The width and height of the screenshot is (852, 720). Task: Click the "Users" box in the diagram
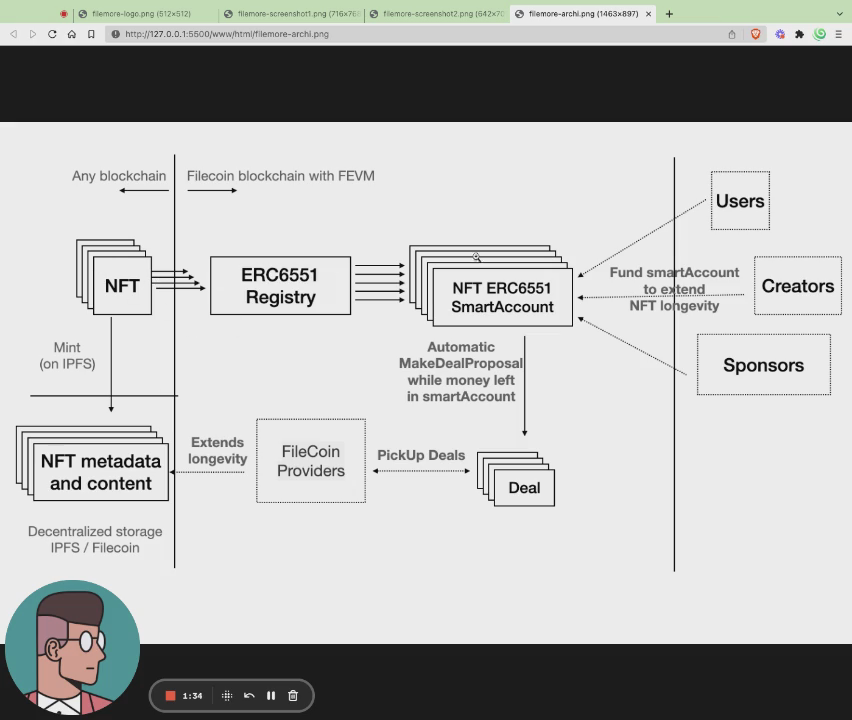[x=740, y=201]
